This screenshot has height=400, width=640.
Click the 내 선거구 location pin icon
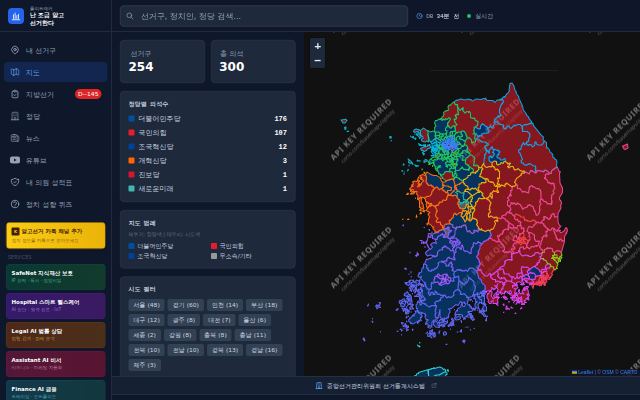pos(15,50)
